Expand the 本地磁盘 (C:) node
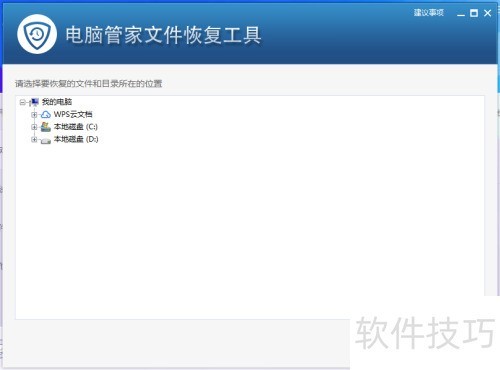 coord(34,127)
